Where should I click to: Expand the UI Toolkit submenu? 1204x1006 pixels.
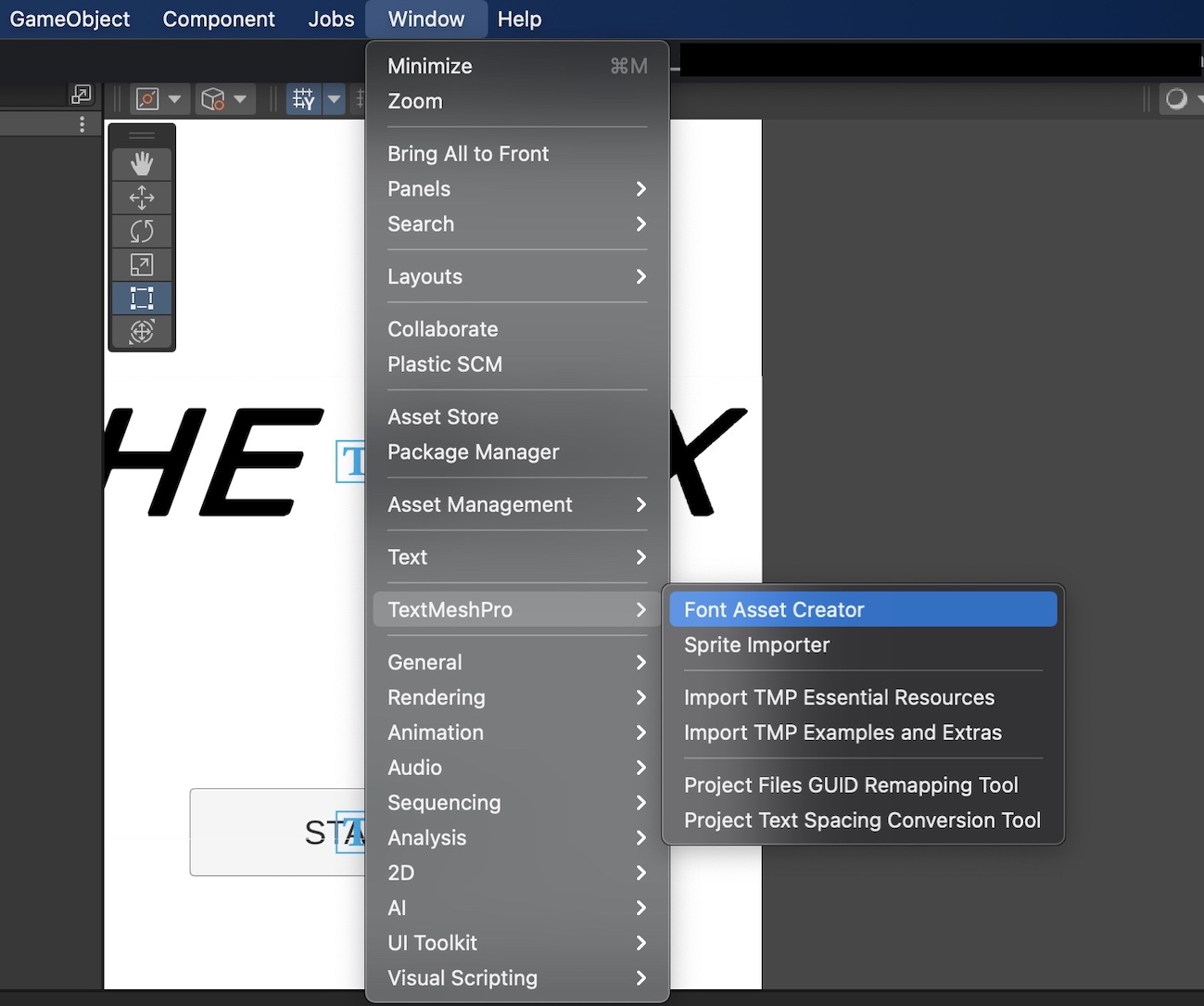tap(517, 943)
